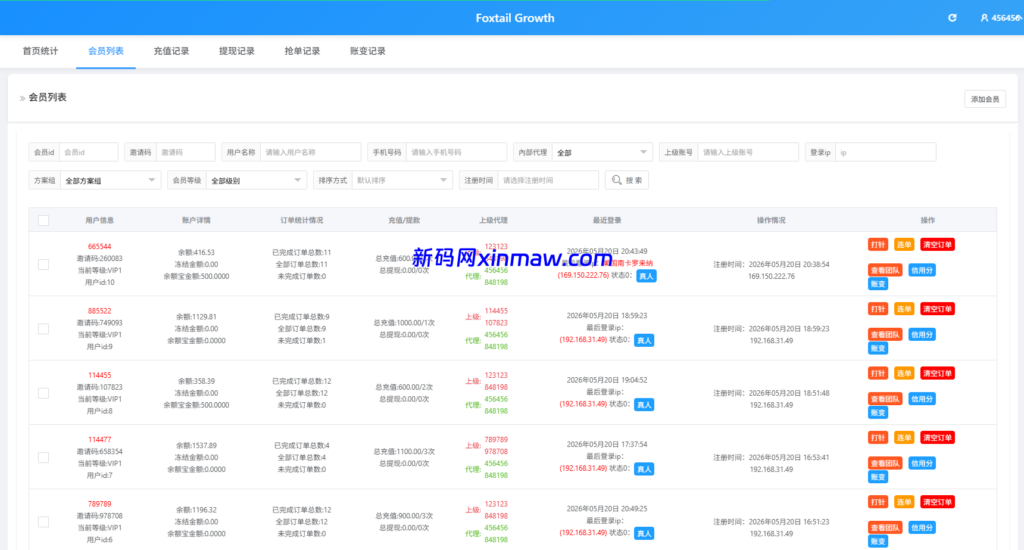Click 连单 for user 789789
1024x550 pixels.
pos(904,502)
